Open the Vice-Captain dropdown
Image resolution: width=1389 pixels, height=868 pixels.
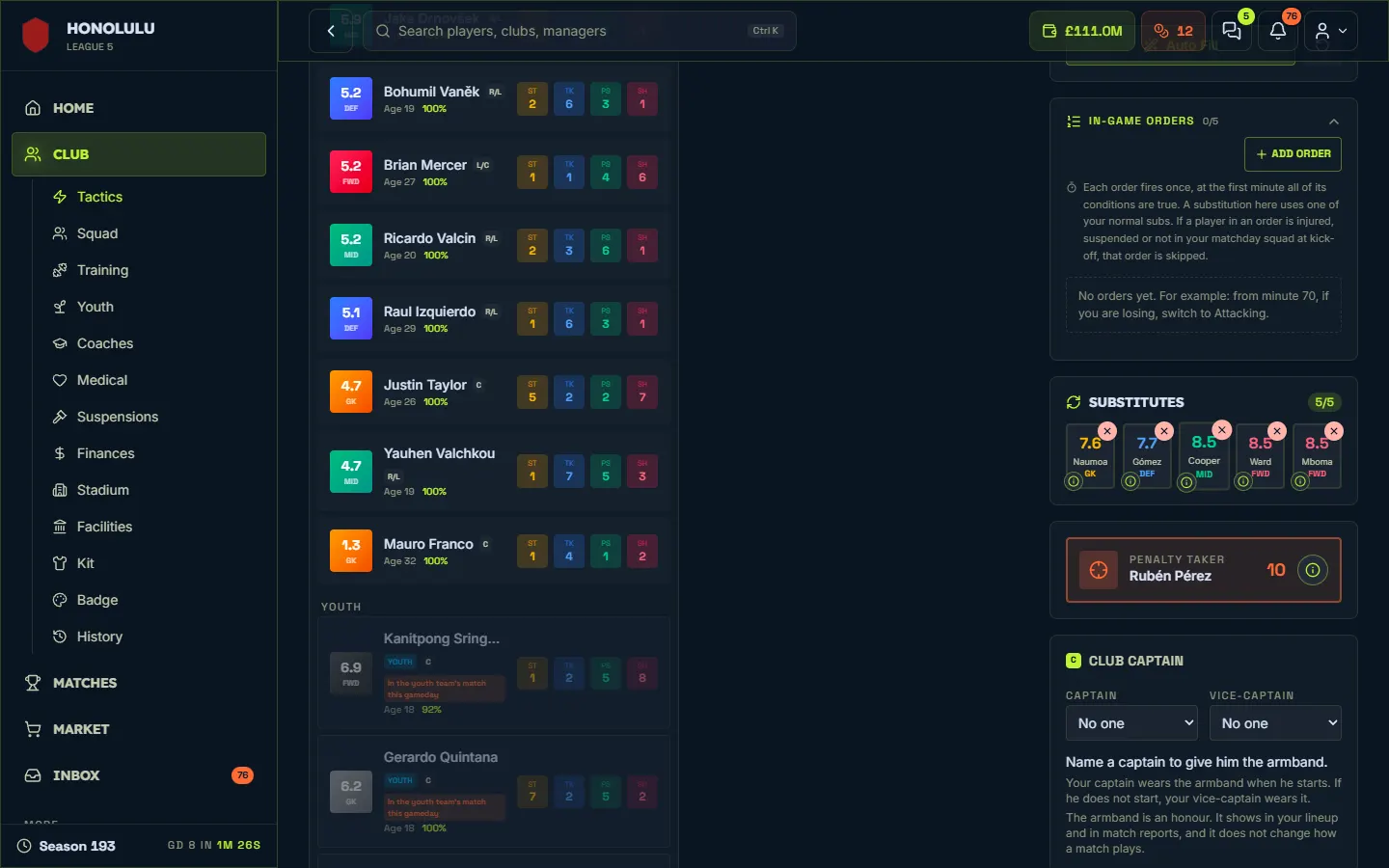coord(1275,723)
